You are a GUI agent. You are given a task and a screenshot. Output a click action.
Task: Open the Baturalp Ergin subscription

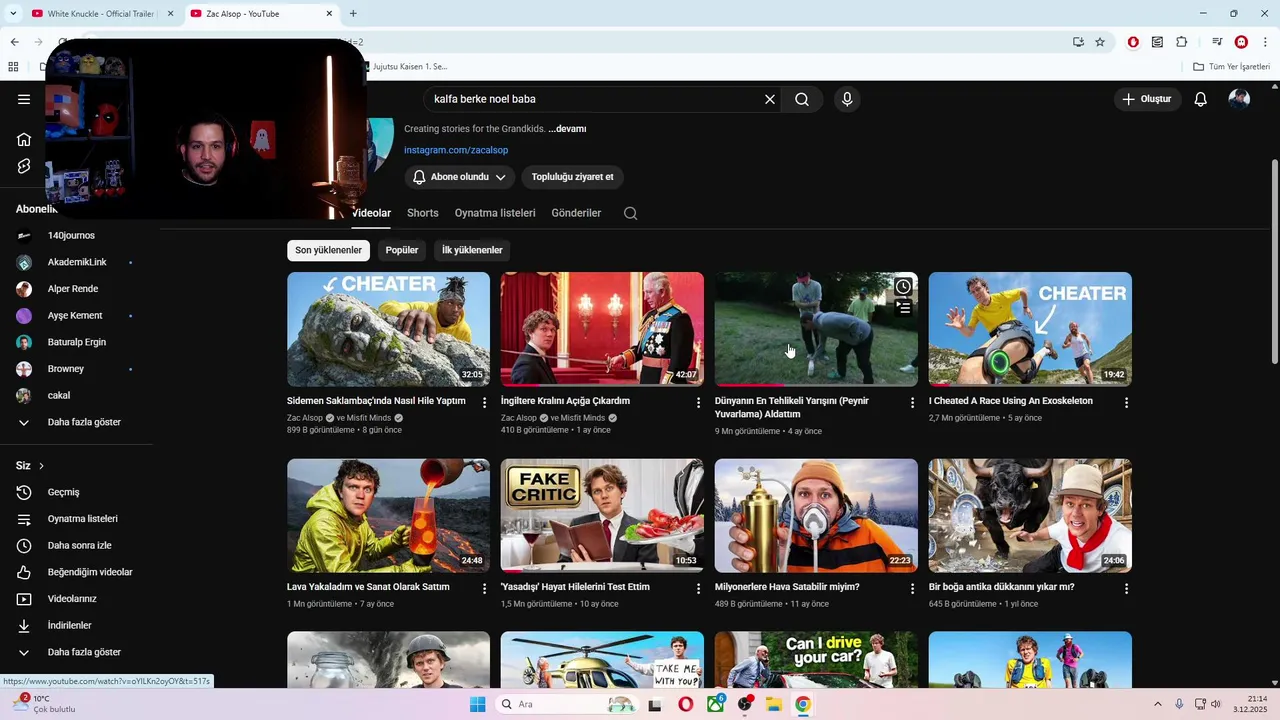(76, 342)
